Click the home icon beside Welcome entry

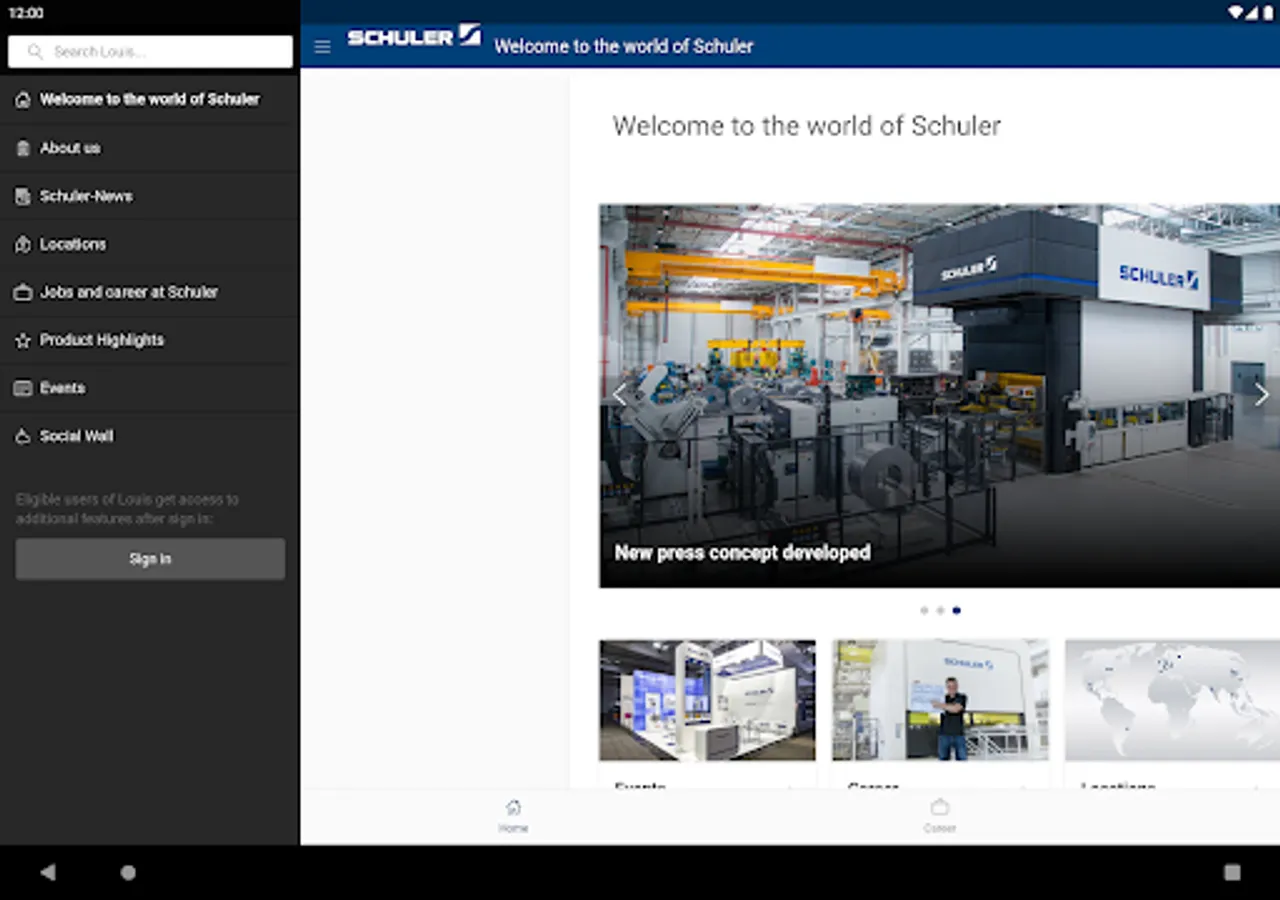[x=23, y=100]
